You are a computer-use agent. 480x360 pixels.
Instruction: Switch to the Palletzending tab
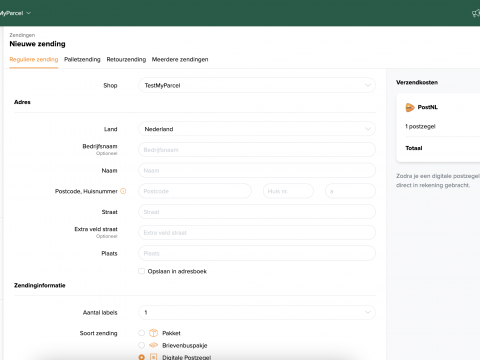click(x=82, y=59)
